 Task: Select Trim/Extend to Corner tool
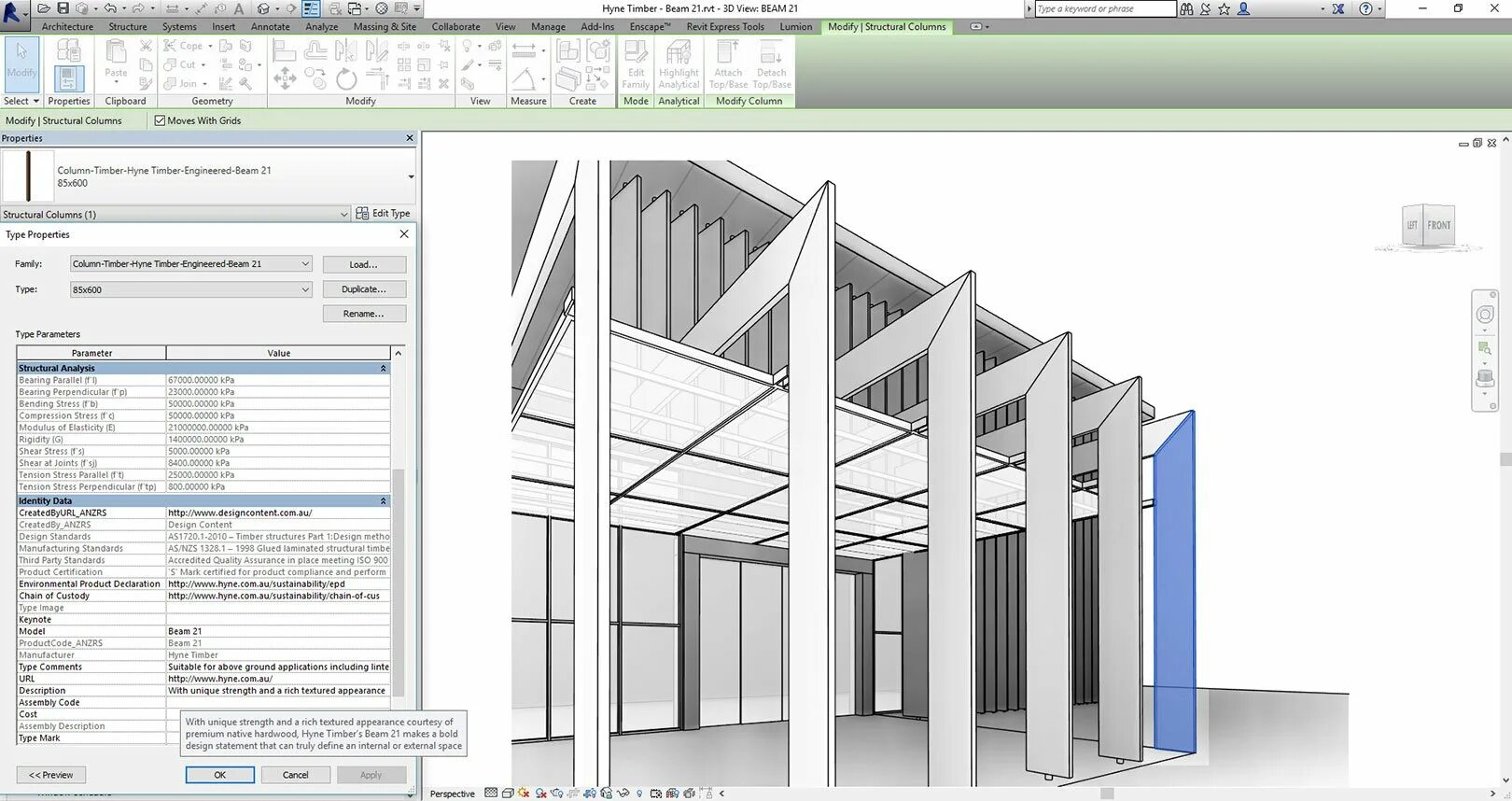click(377, 79)
